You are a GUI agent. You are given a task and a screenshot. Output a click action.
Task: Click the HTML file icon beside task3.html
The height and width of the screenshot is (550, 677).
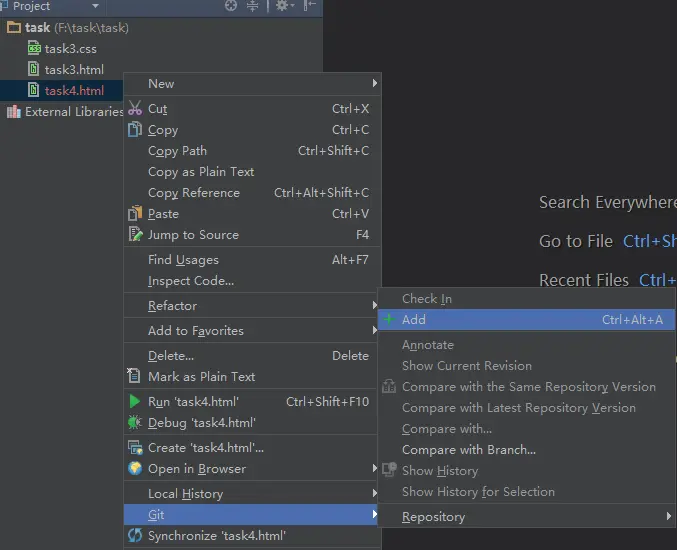34,69
